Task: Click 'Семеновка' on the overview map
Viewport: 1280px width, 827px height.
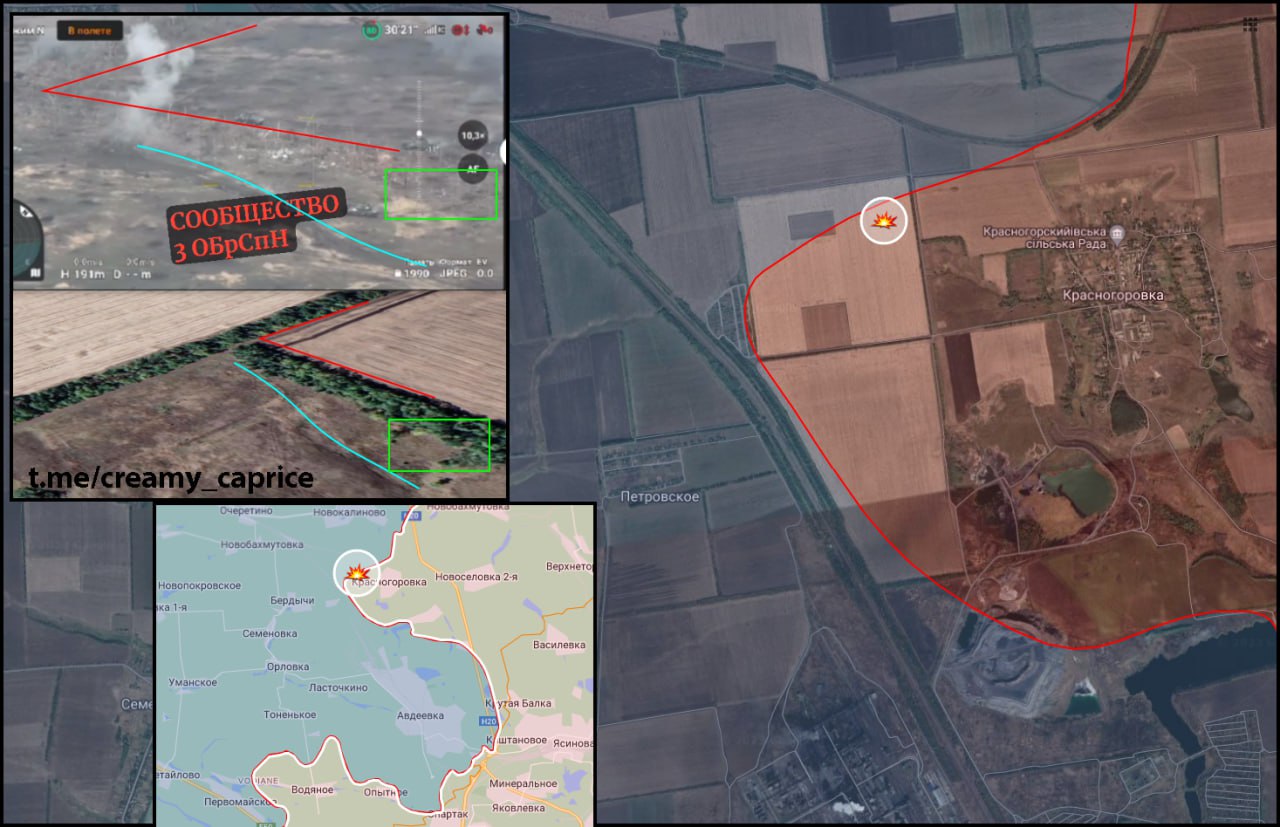Action: tap(270, 633)
